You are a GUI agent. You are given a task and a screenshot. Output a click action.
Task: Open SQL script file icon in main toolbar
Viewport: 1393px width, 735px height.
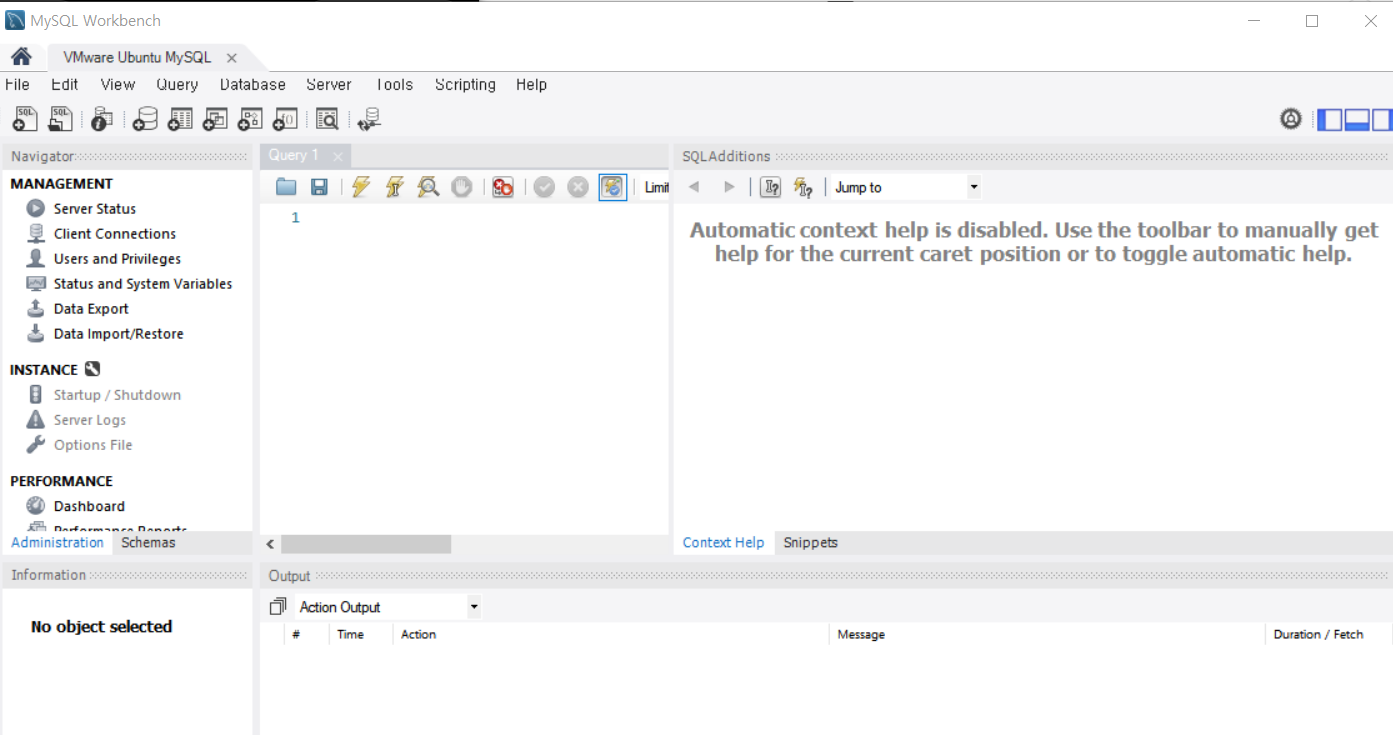[x=60, y=119]
